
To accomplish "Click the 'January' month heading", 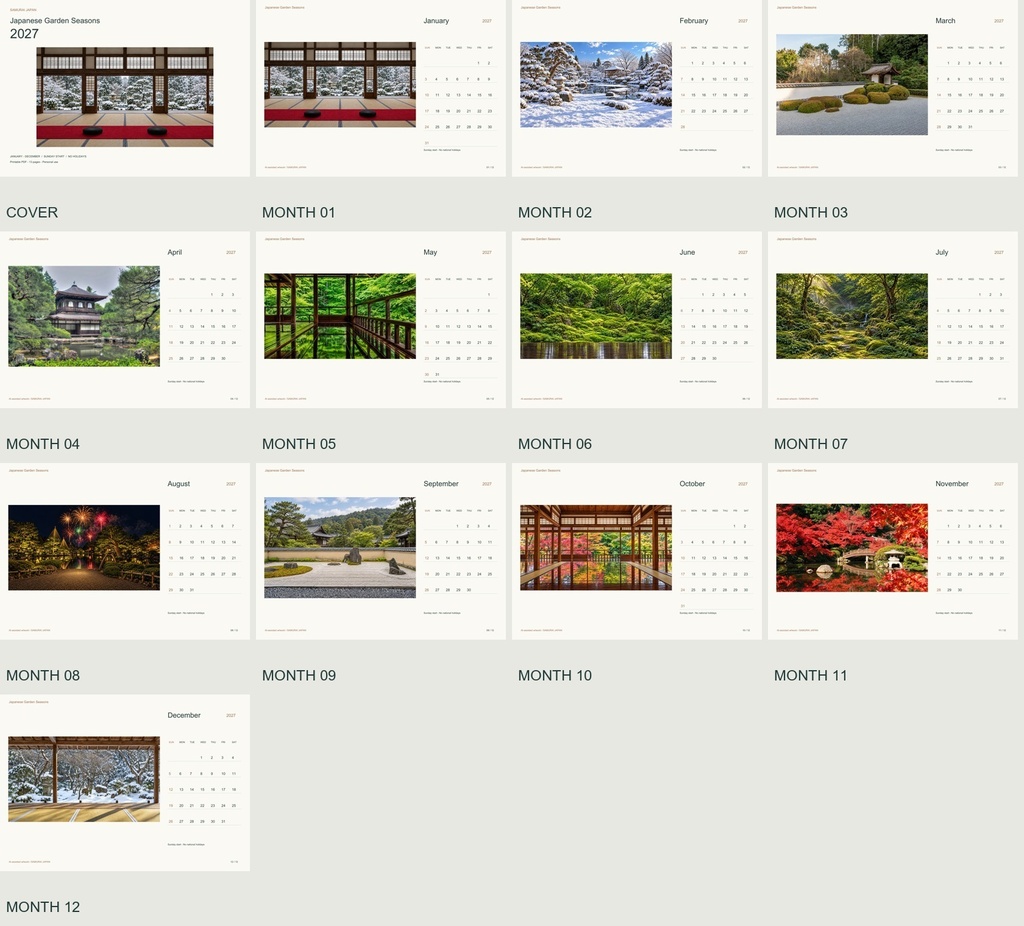I will (x=436, y=21).
